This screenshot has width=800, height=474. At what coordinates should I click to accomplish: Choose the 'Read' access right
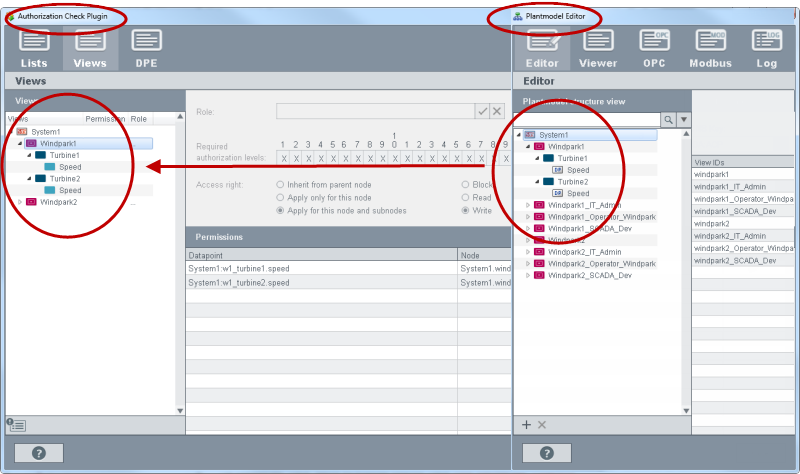[465, 198]
